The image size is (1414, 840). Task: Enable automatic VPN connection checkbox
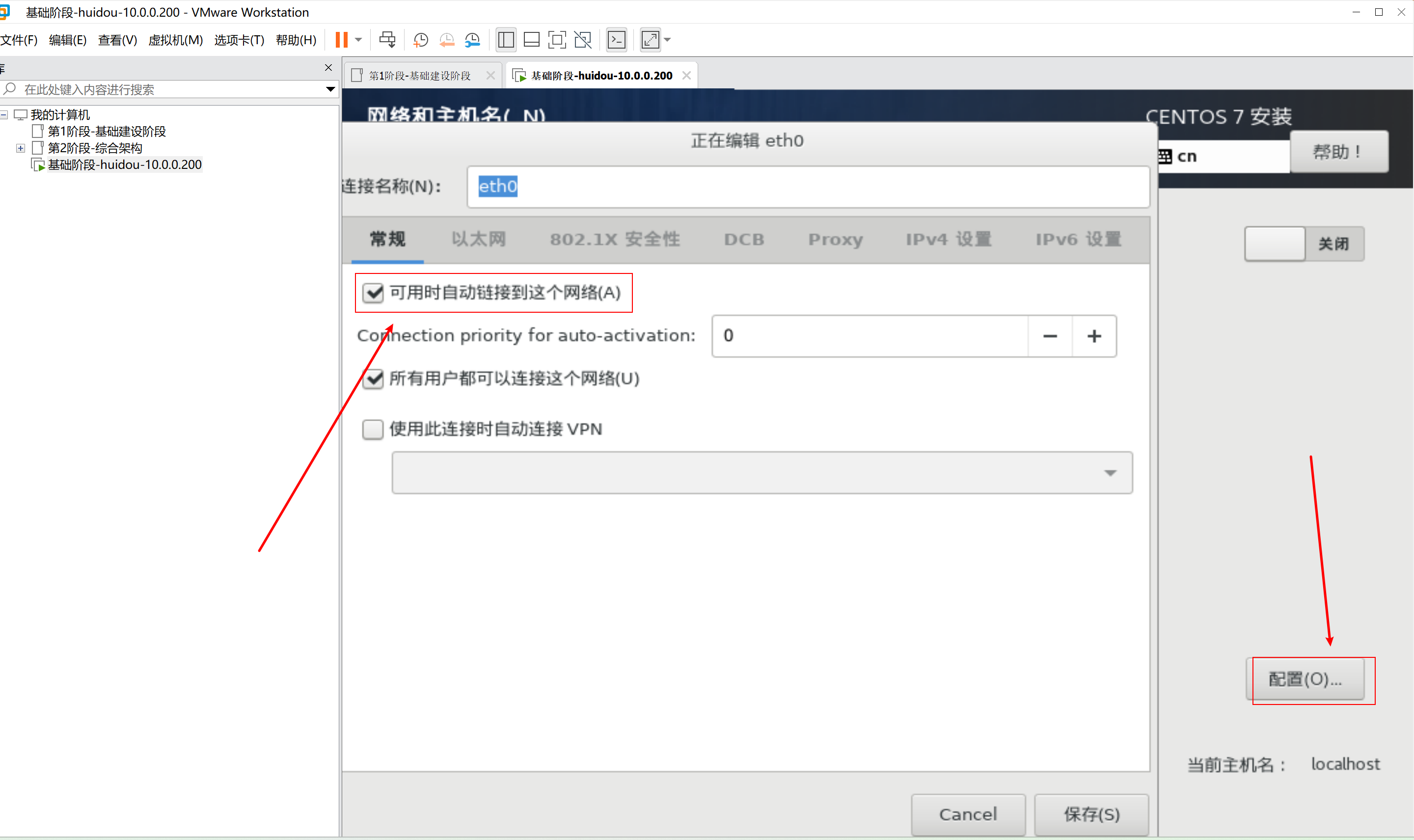point(373,429)
